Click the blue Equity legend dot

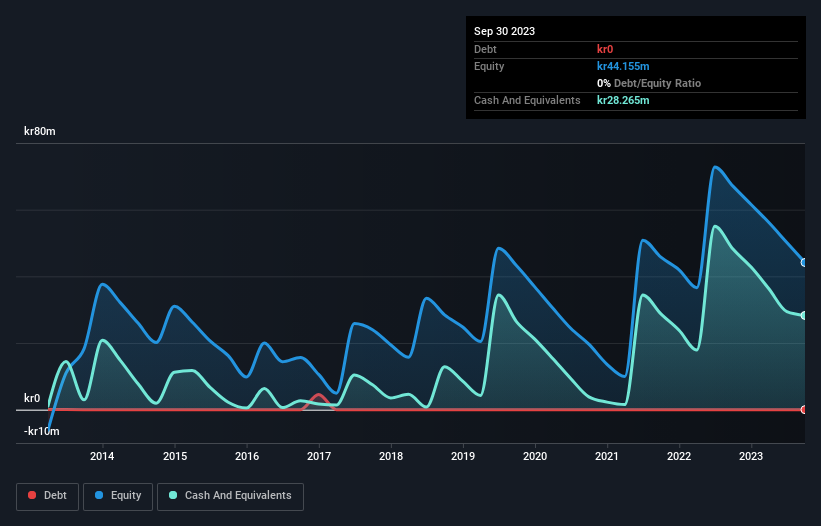pos(98,495)
